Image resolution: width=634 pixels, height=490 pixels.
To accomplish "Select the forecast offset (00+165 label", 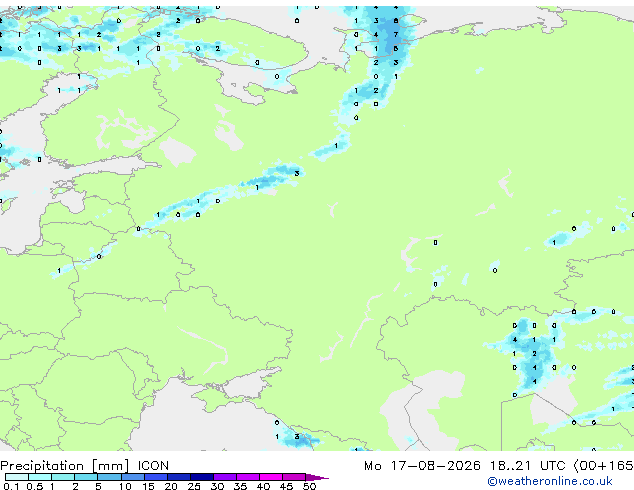I will point(603,466).
